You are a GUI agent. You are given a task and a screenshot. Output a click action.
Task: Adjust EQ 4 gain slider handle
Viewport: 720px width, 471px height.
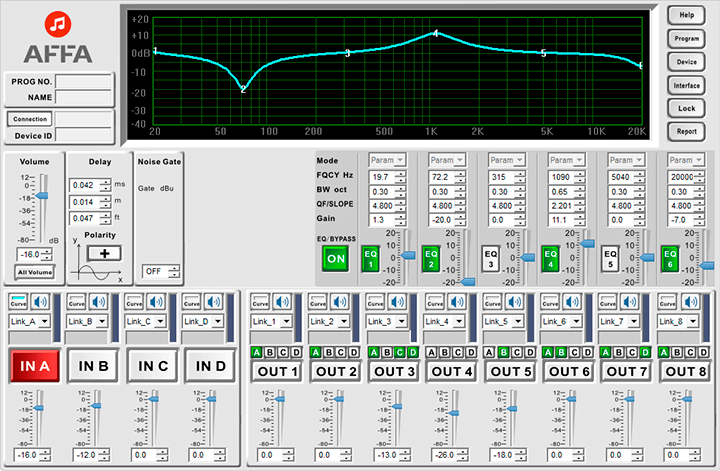pyautogui.click(x=587, y=243)
